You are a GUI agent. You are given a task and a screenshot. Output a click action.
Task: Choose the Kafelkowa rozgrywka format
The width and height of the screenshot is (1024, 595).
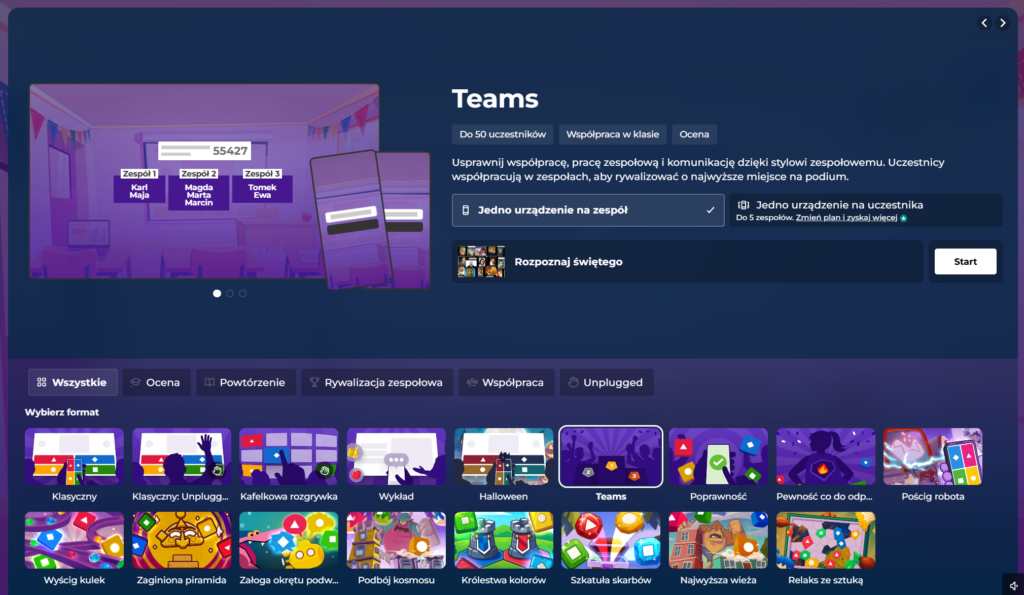click(289, 457)
